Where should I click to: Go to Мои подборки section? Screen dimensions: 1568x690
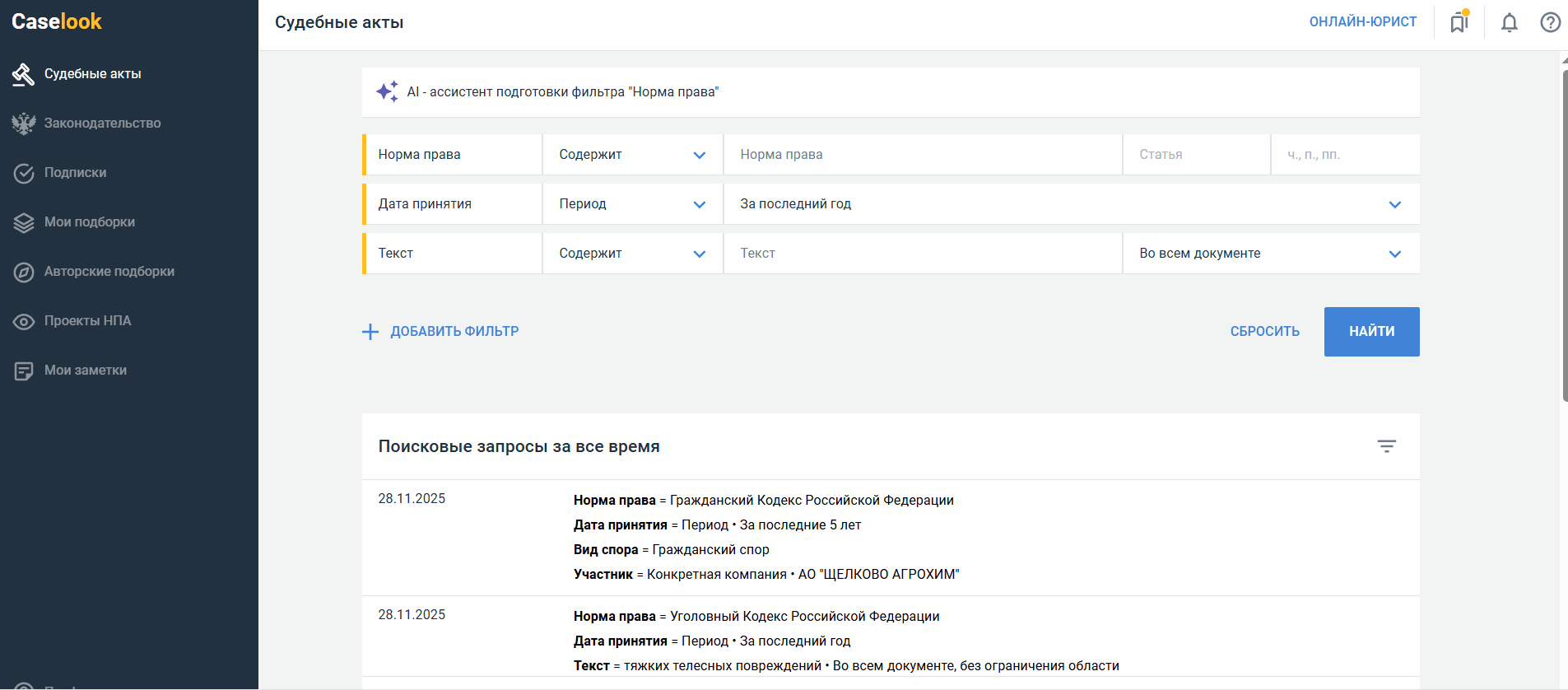[89, 222]
